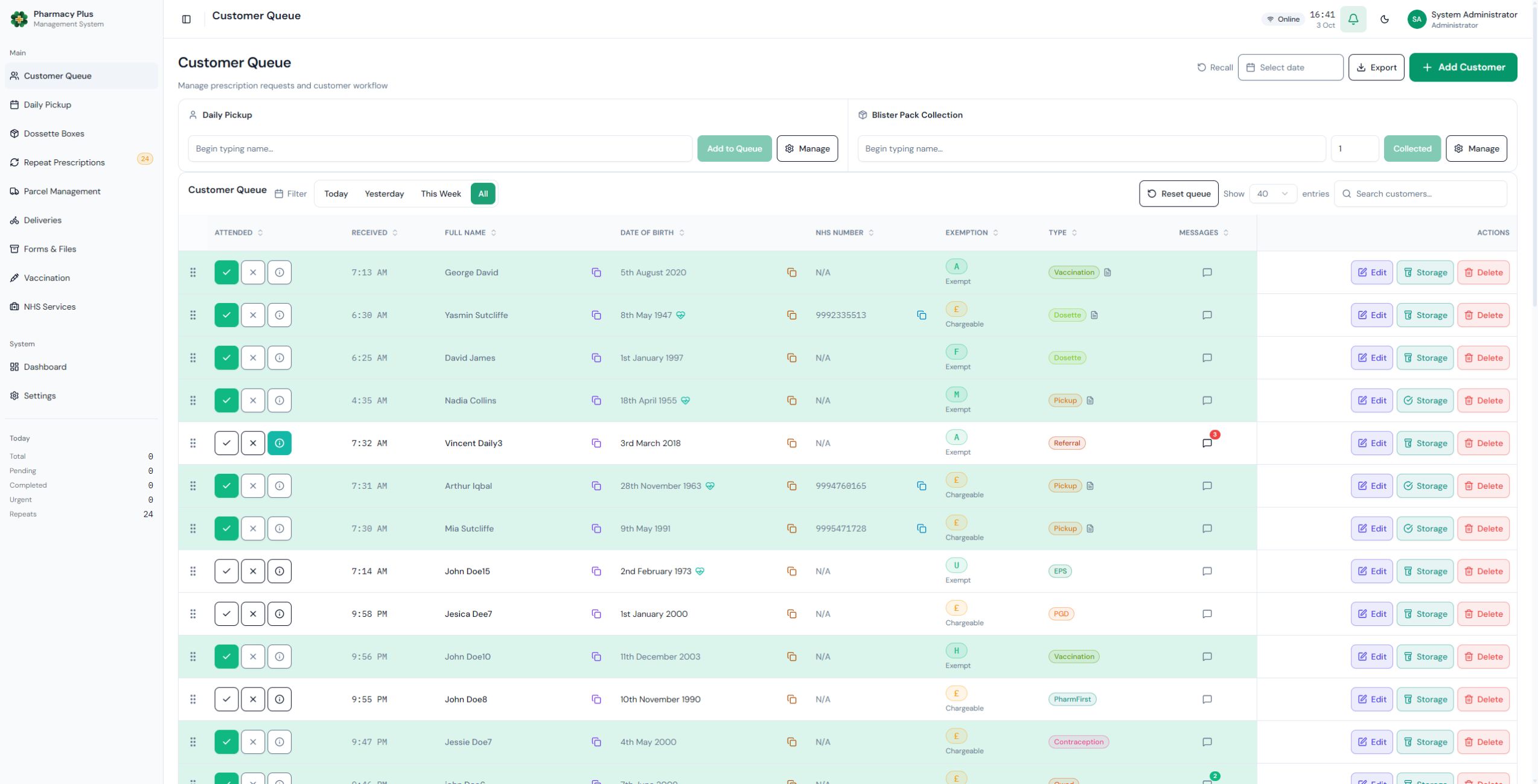Screen dimensions: 1538x784
Task: Sort by Received column
Action: (374, 233)
